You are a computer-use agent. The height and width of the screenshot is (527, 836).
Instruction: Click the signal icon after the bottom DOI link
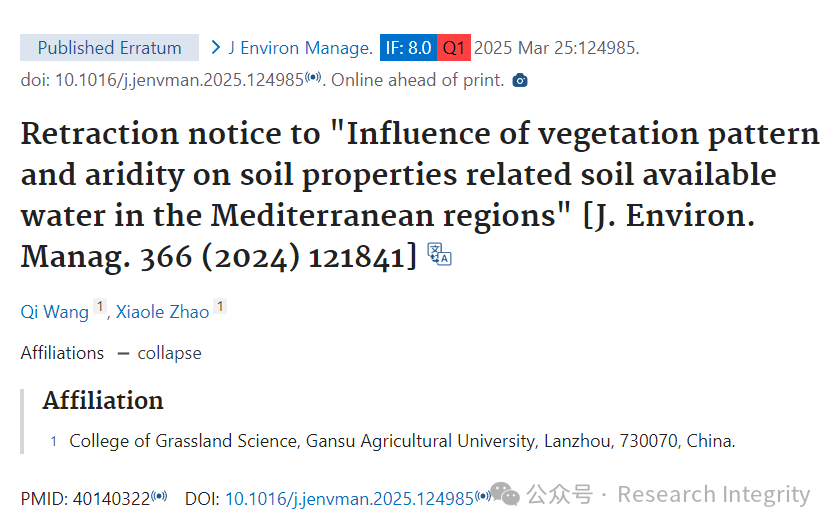click(483, 496)
